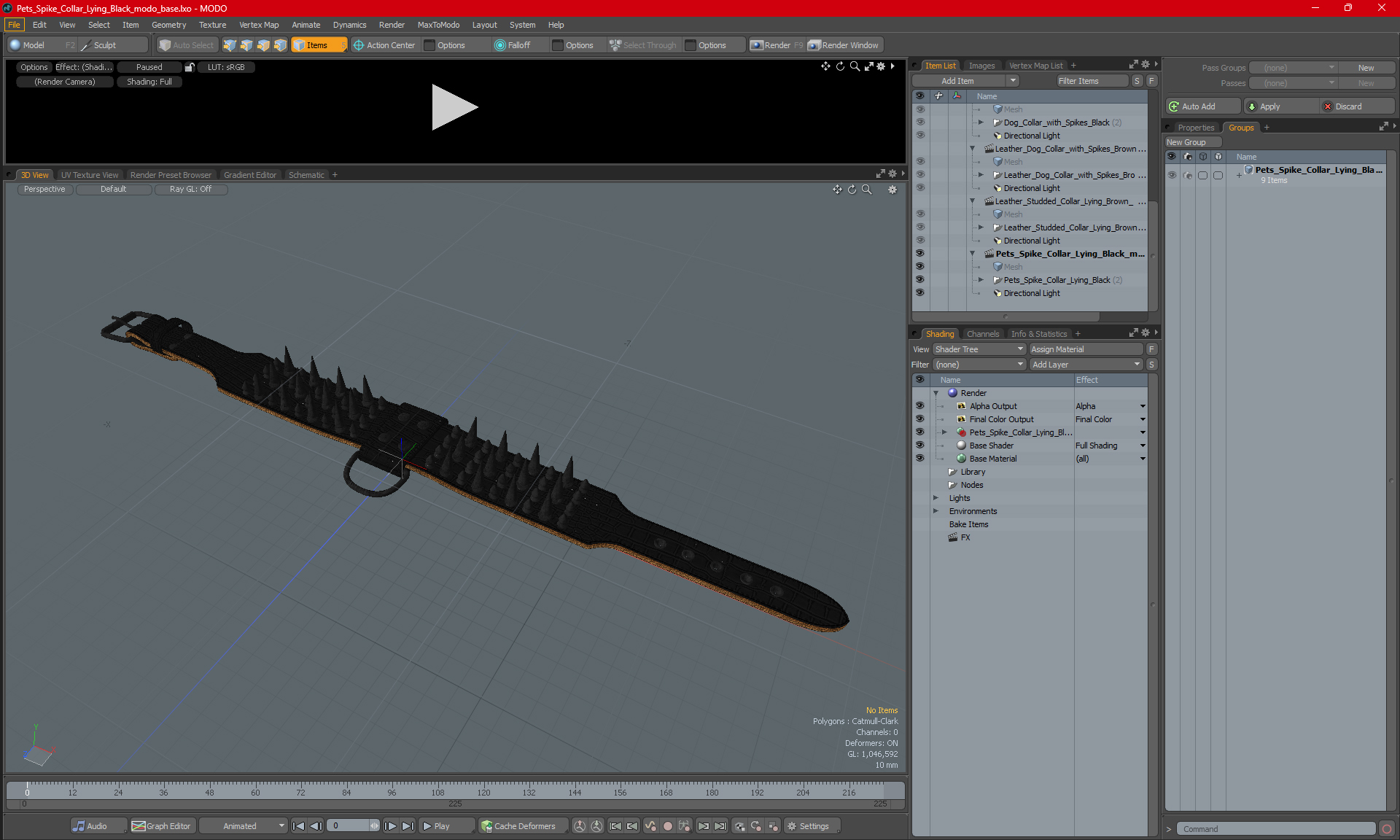Click the Cache Deformers icon
Image resolution: width=1400 pixels, height=840 pixels.
486,826
